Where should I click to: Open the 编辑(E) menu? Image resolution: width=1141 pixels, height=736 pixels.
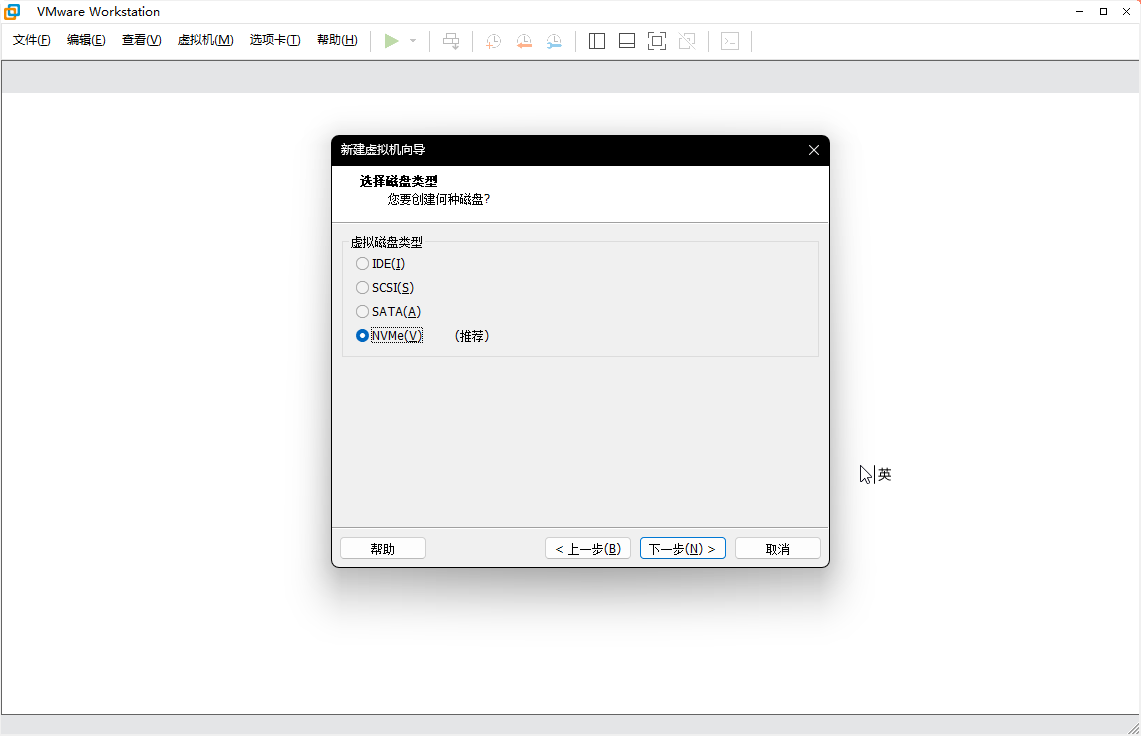(x=86, y=40)
